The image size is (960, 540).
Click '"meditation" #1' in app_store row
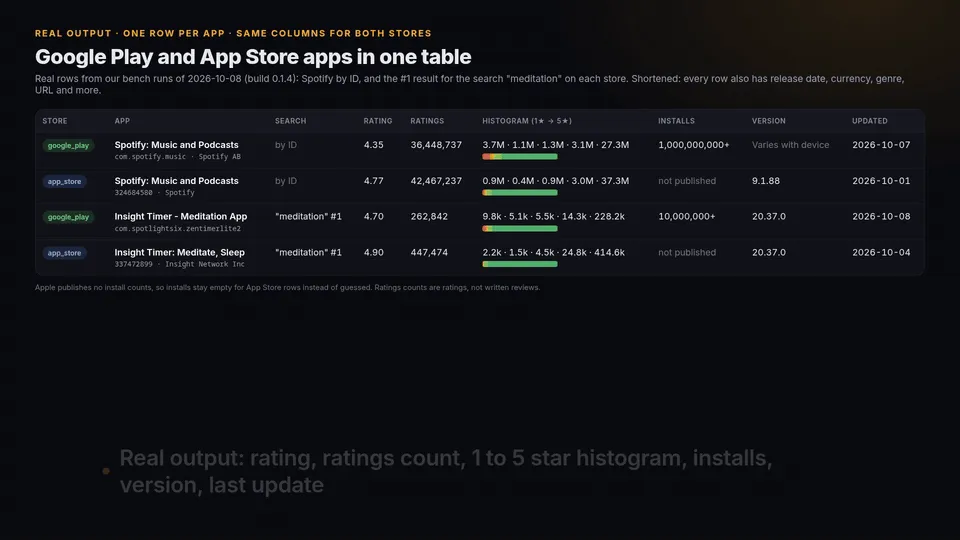308,252
